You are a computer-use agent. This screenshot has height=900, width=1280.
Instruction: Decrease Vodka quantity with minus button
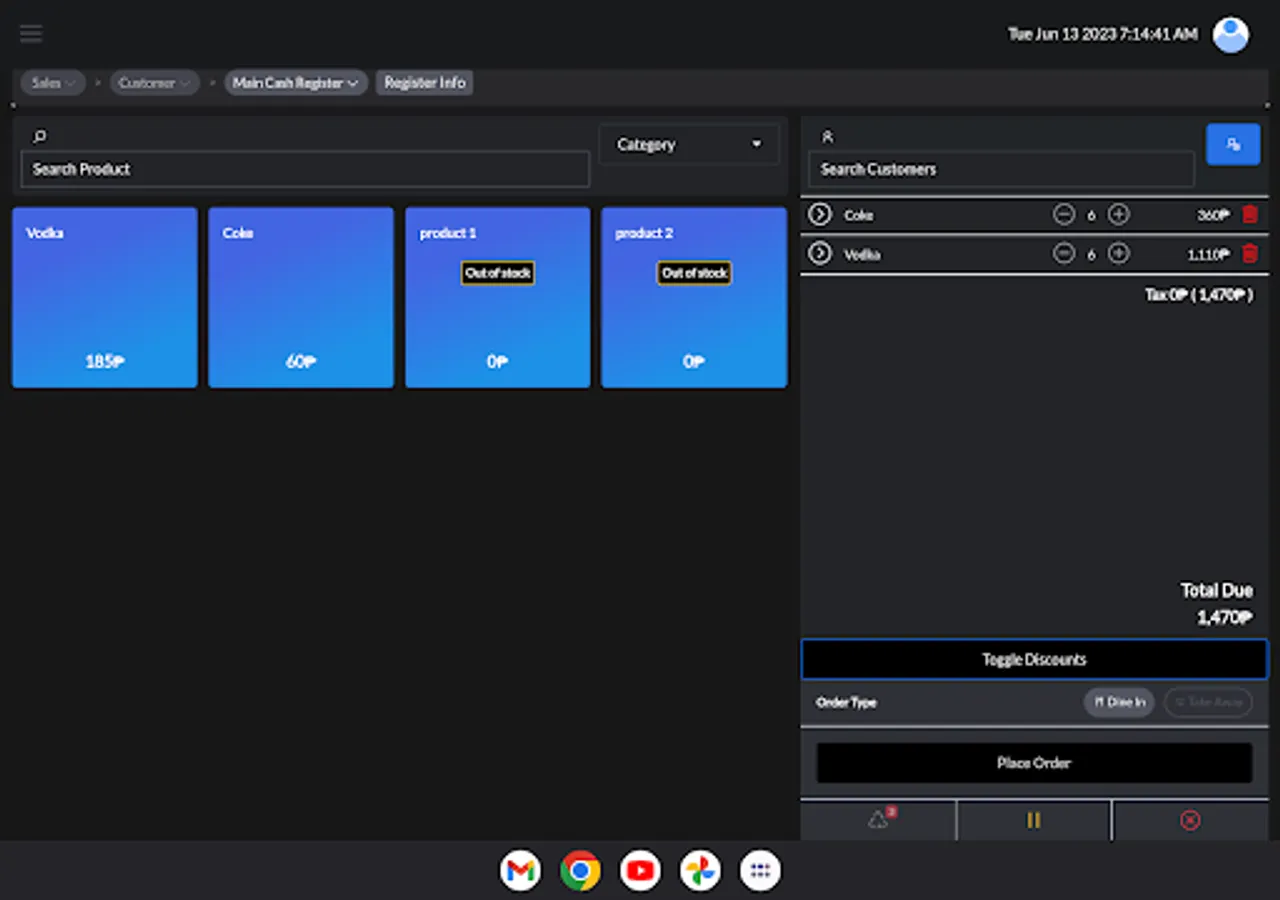coord(1064,254)
